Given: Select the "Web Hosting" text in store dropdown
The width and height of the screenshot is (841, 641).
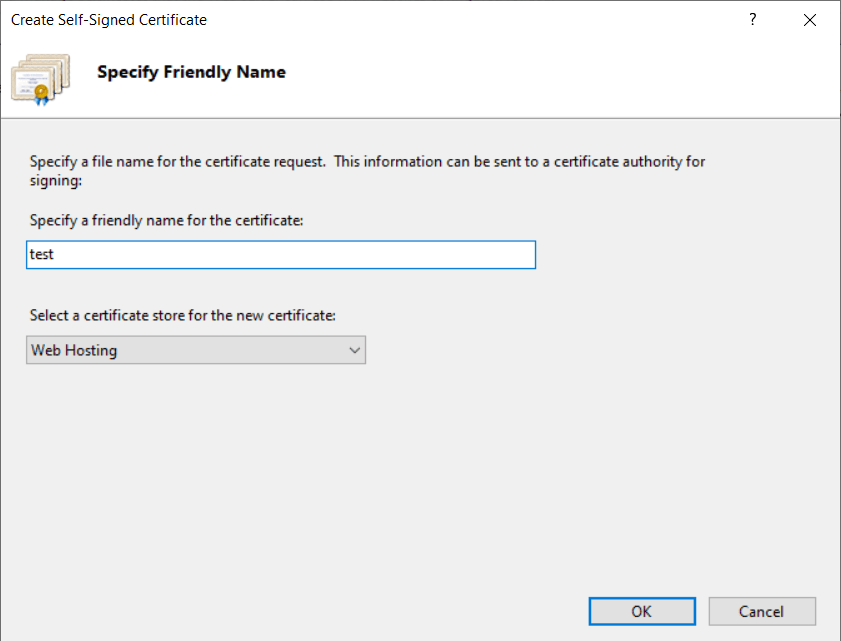Looking at the screenshot, I should pyautogui.click(x=74, y=350).
